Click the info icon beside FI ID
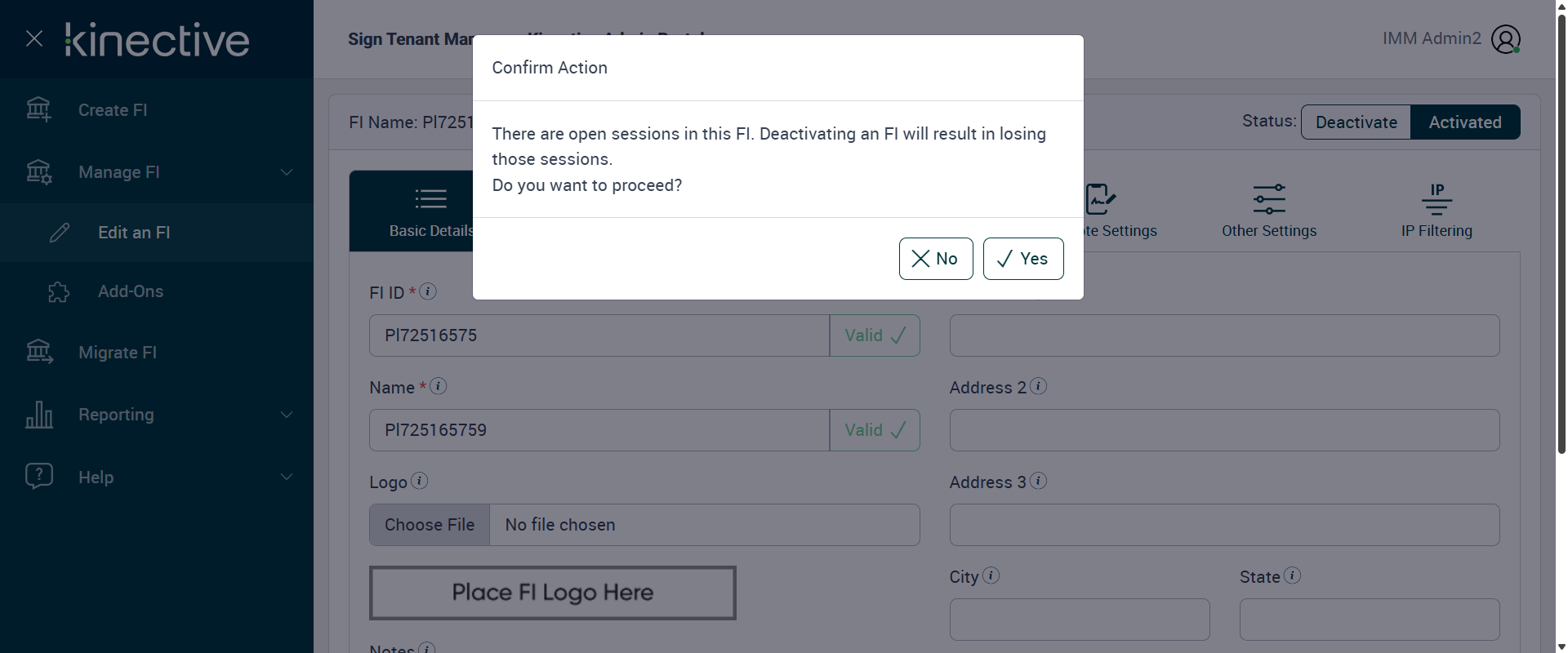The width and height of the screenshot is (1568, 653). 428,291
